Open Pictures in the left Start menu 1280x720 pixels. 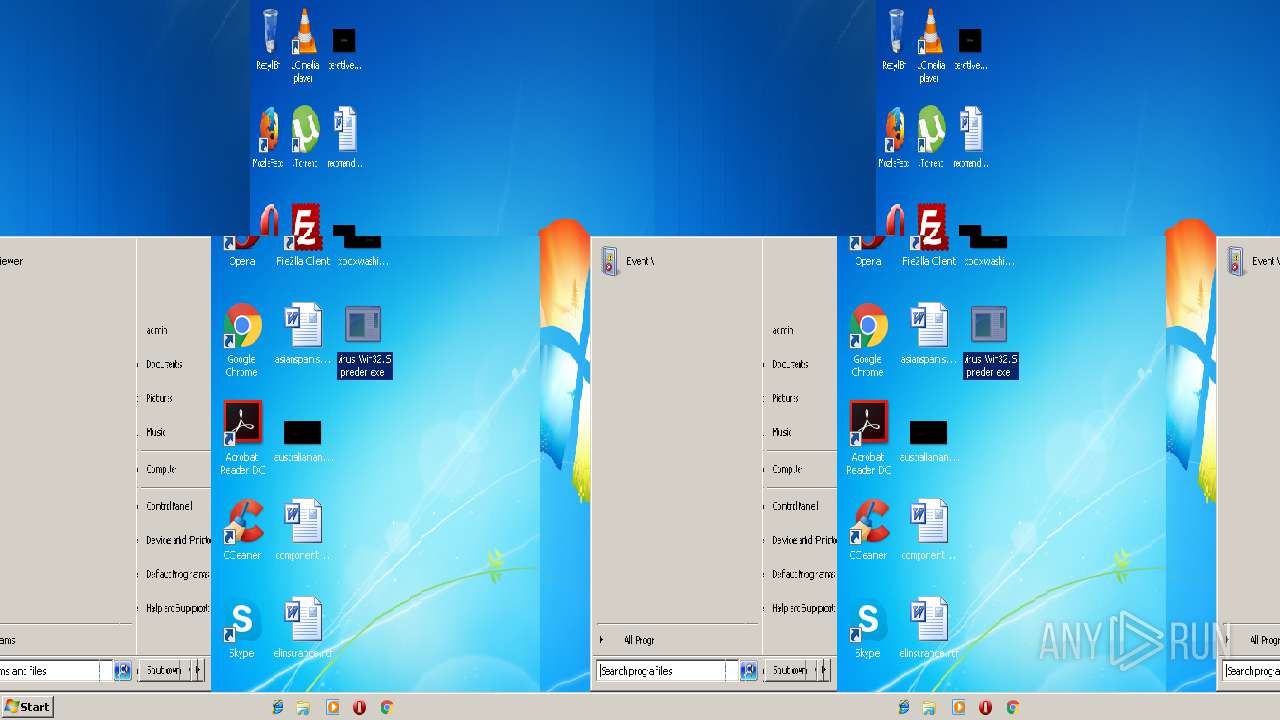point(159,398)
